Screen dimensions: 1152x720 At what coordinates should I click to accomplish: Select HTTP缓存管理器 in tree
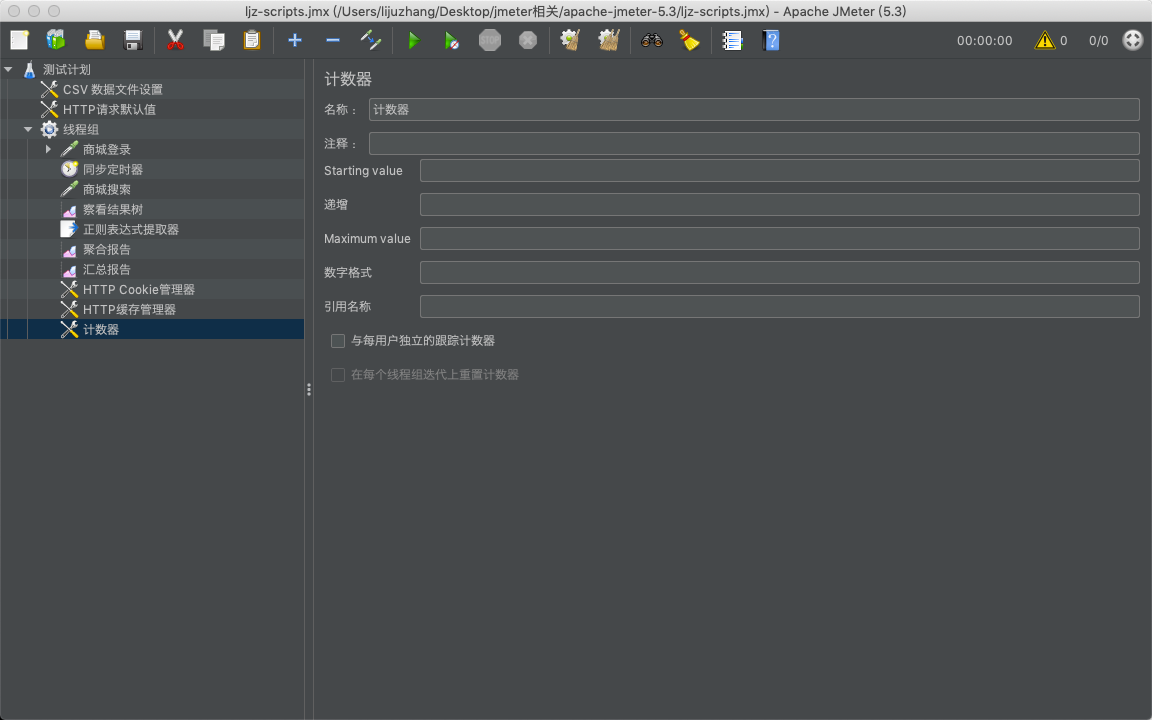click(x=129, y=309)
